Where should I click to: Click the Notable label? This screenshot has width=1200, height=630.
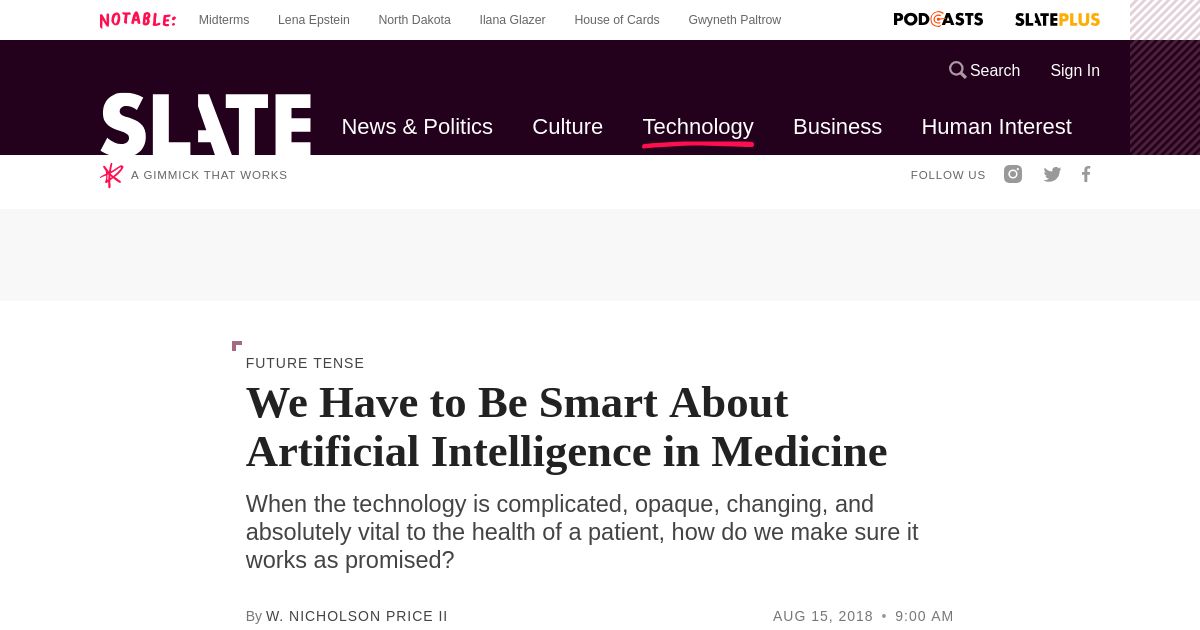138,19
